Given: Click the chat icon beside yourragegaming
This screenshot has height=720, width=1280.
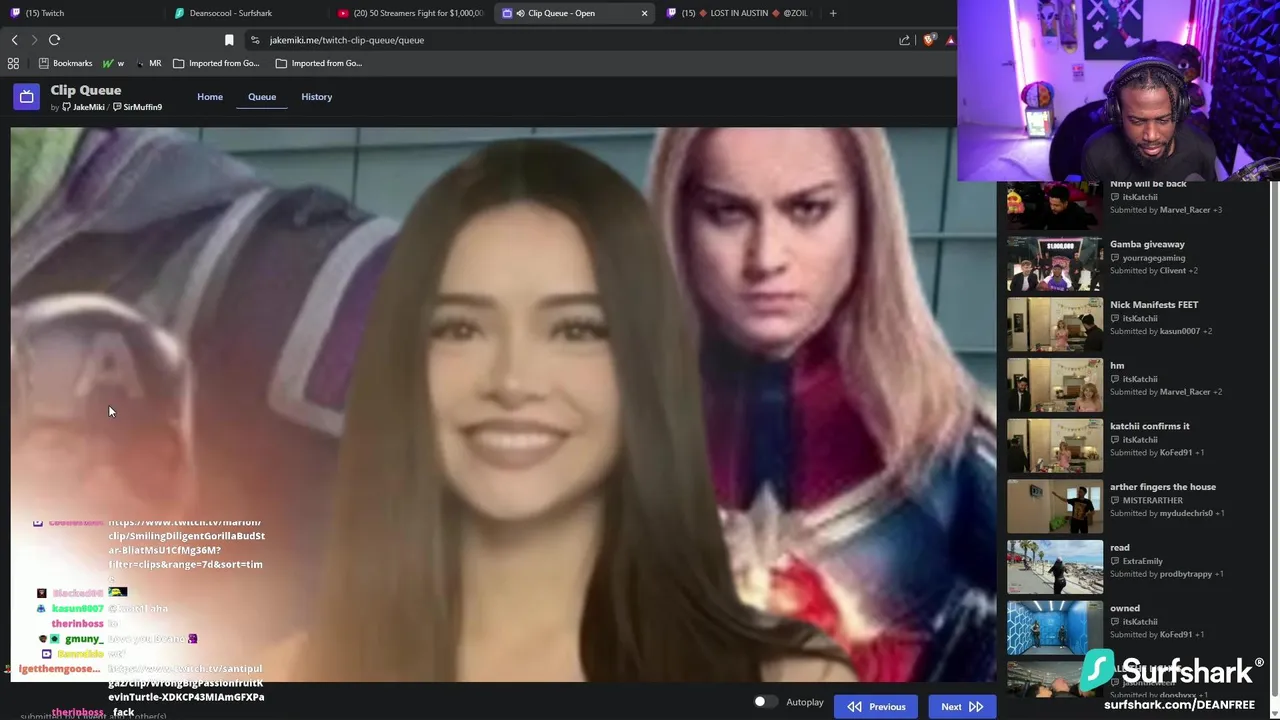Looking at the screenshot, I should point(1115,258).
